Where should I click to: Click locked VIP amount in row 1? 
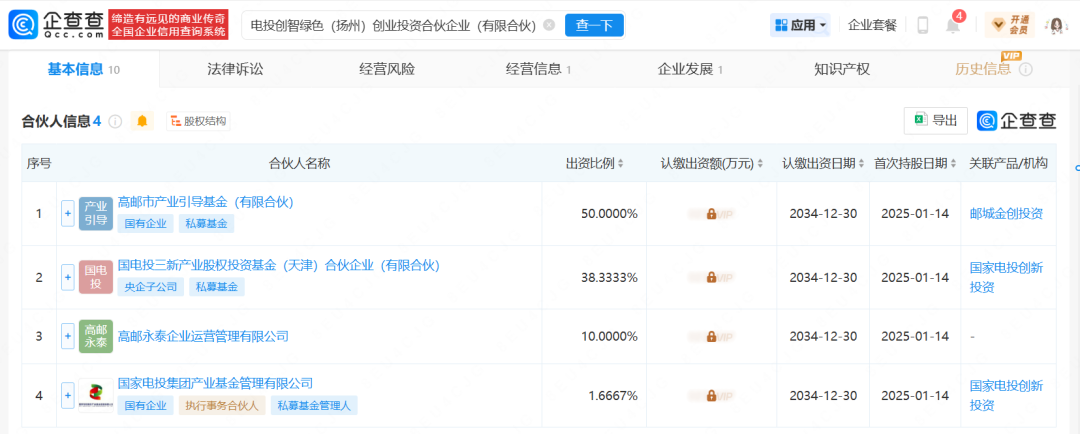point(710,213)
